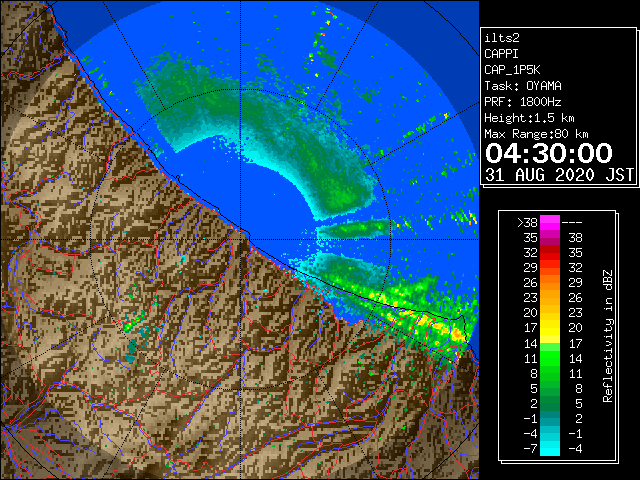Image resolution: width=640 pixels, height=480 pixels.
Task: Click the 'ilts2' label in info box
Action: (502, 38)
